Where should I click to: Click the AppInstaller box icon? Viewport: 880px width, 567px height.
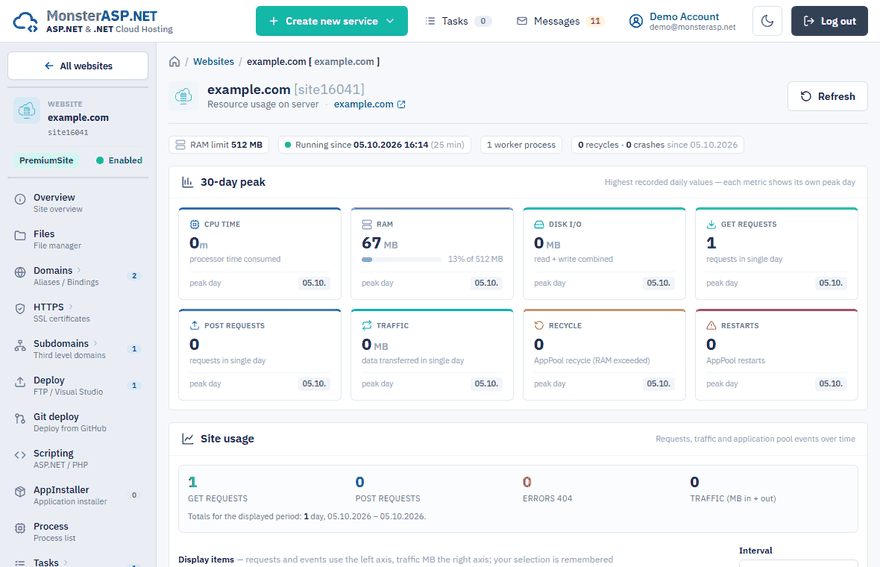coord(20,492)
